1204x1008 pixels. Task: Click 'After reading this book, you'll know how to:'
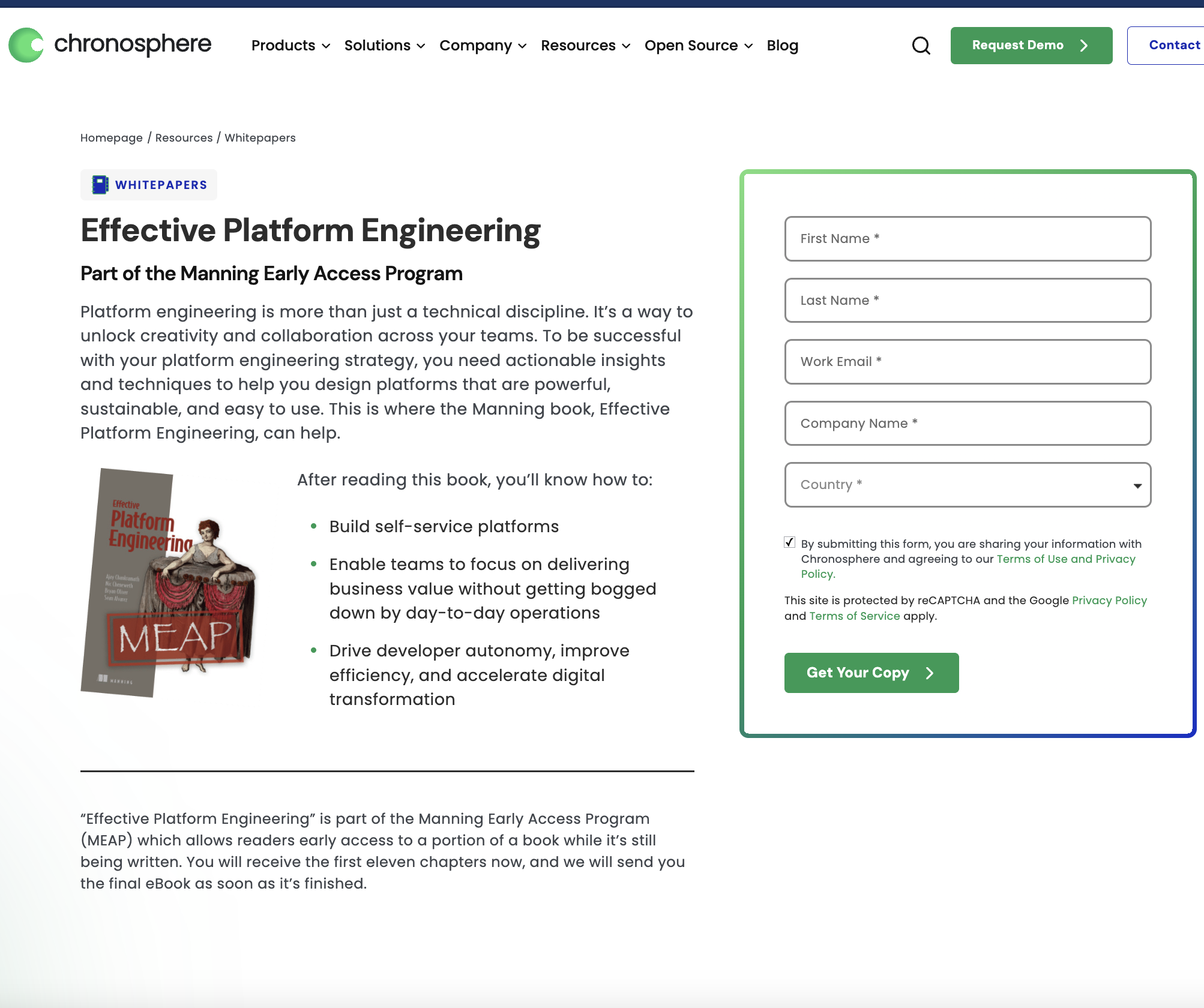(475, 480)
